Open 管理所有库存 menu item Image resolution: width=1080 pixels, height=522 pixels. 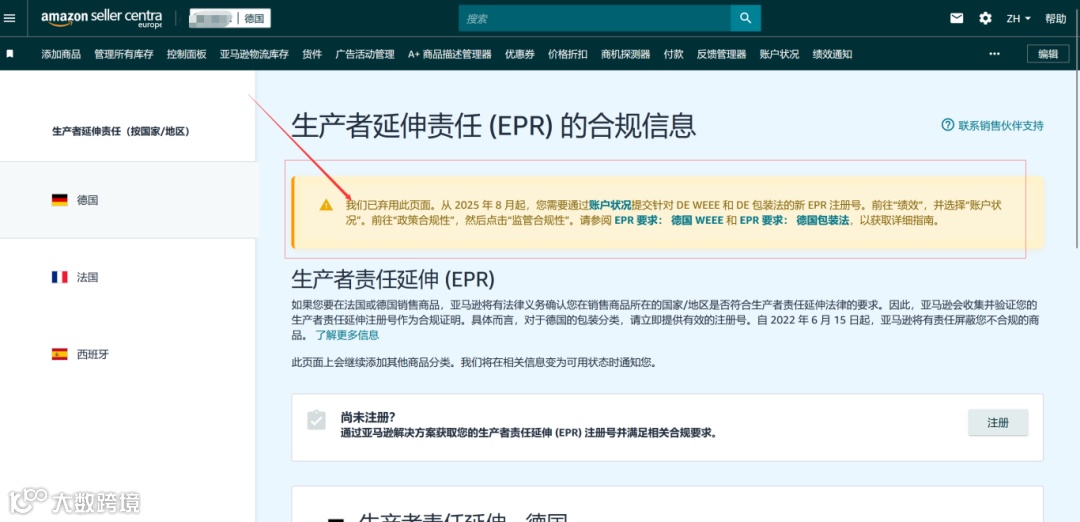click(x=123, y=54)
